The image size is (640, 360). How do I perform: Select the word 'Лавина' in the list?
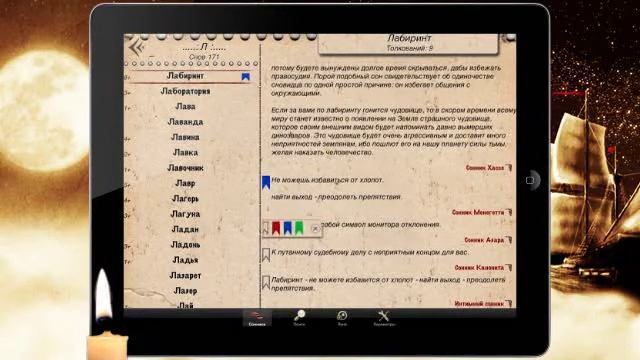point(185,137)
